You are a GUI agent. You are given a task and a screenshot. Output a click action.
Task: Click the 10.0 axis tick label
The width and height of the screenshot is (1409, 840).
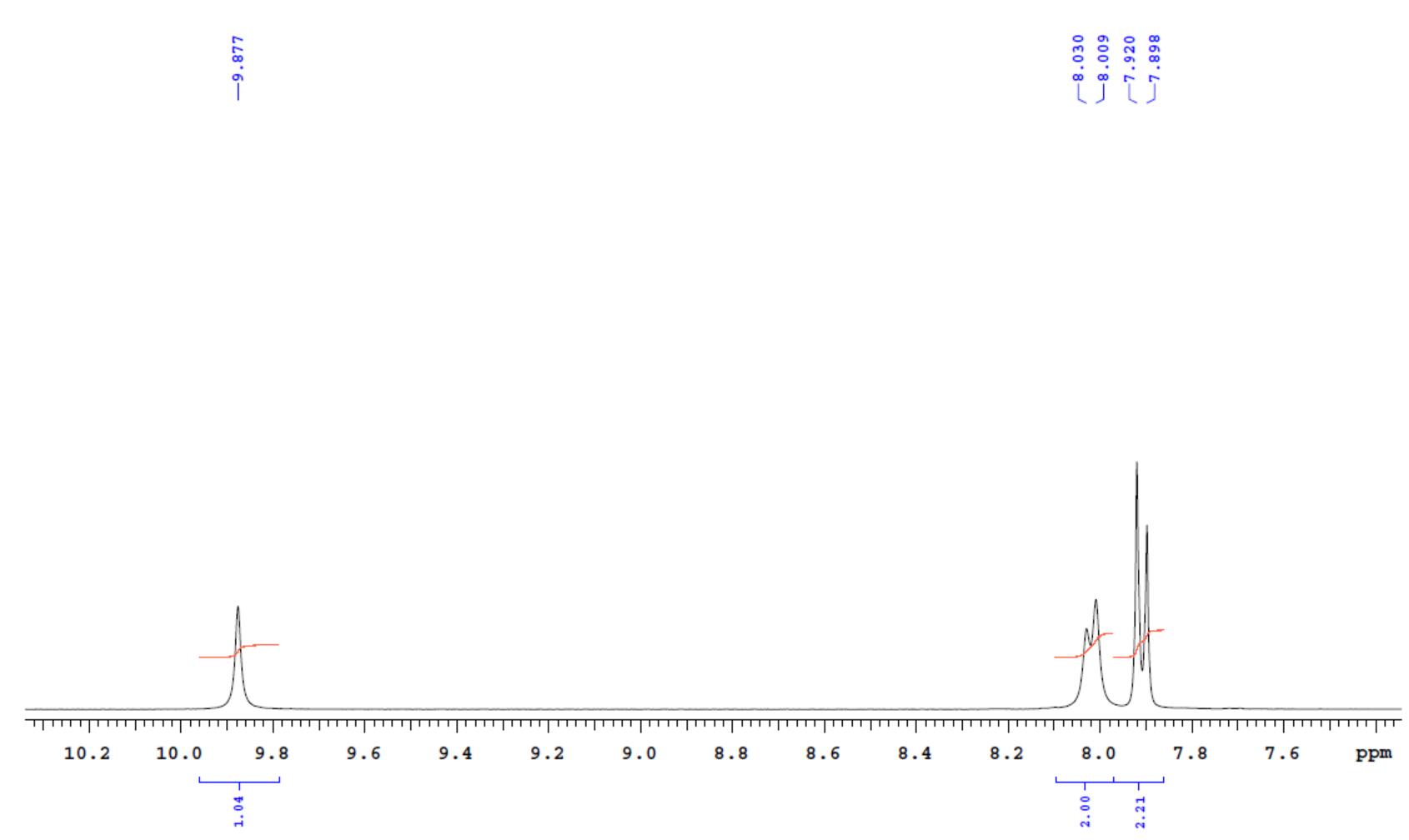pos(179,754)
